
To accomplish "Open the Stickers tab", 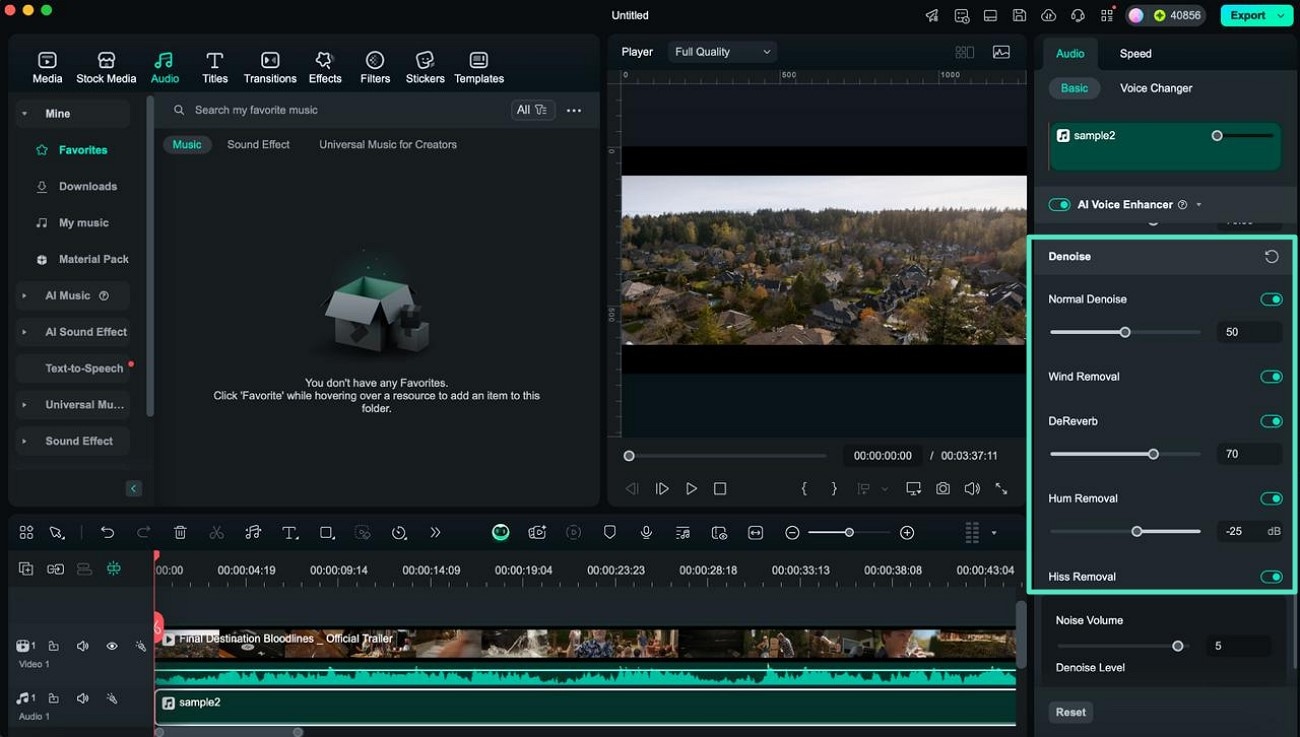I will point(425,67).
